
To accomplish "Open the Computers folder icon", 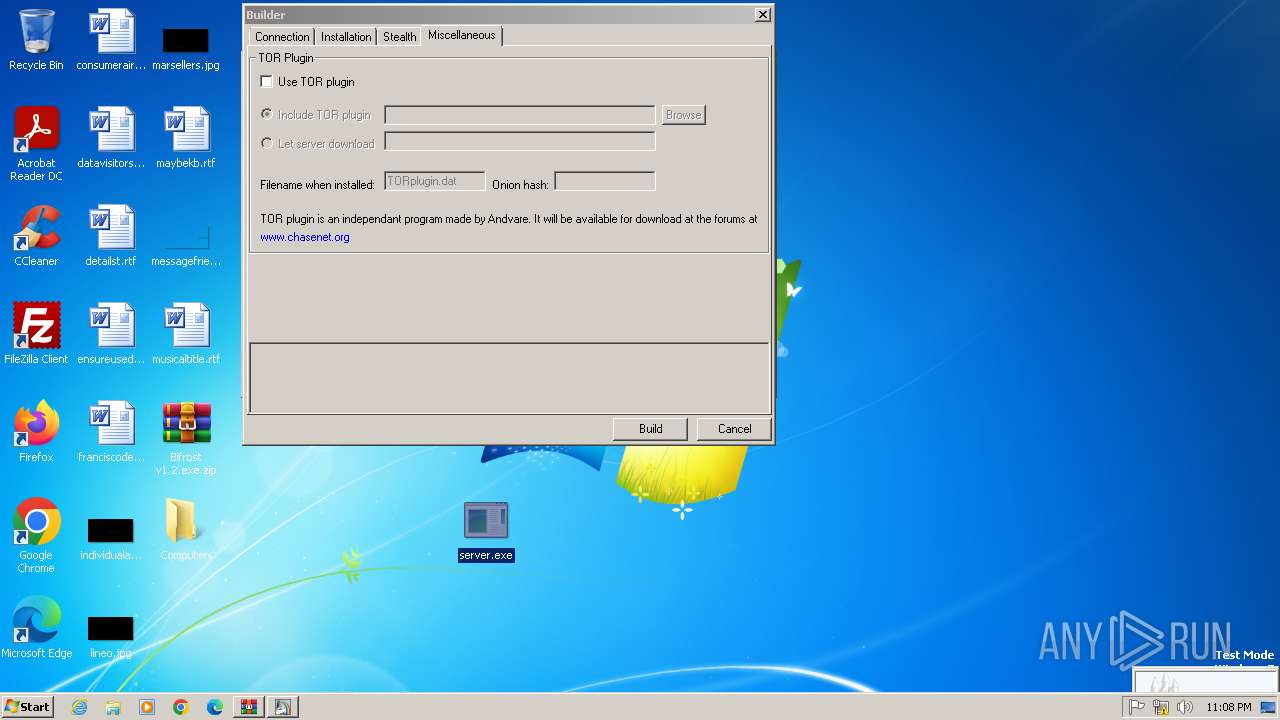I will point(186,530).
